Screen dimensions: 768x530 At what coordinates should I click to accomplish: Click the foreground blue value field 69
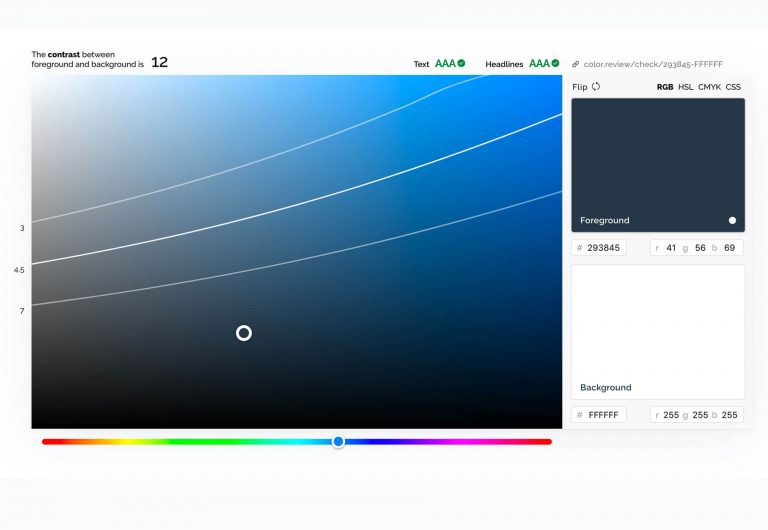click(729, 248)
